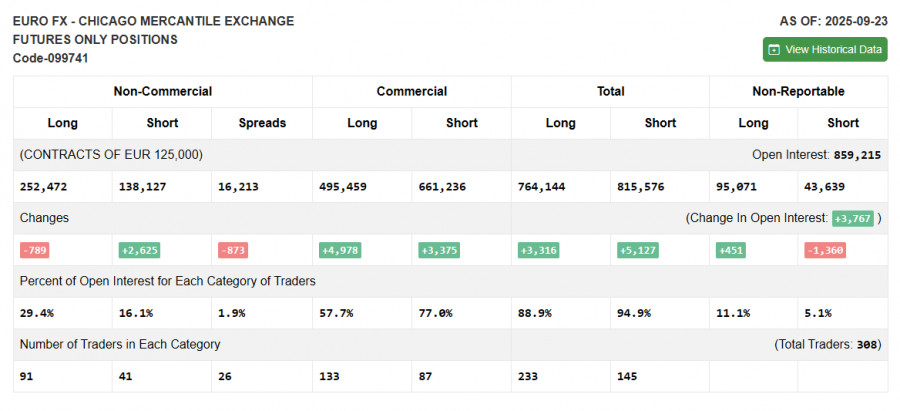Viewport: 900px width, 411px height.
Task: Click the Open Interest value 859,215
Action: tap(856, 155)
